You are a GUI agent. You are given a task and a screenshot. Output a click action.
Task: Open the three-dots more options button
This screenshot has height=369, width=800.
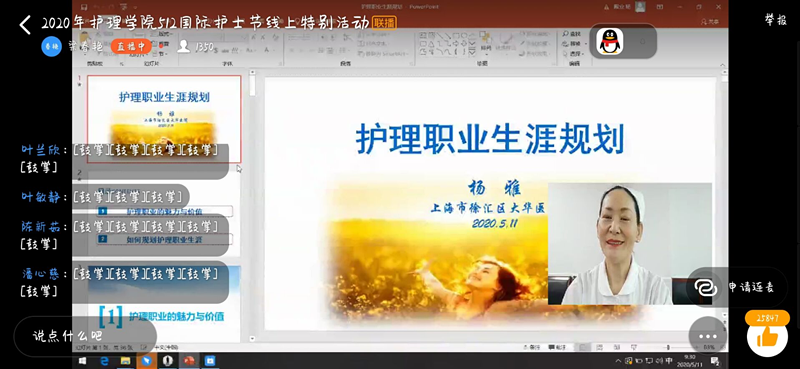[708, 336]
